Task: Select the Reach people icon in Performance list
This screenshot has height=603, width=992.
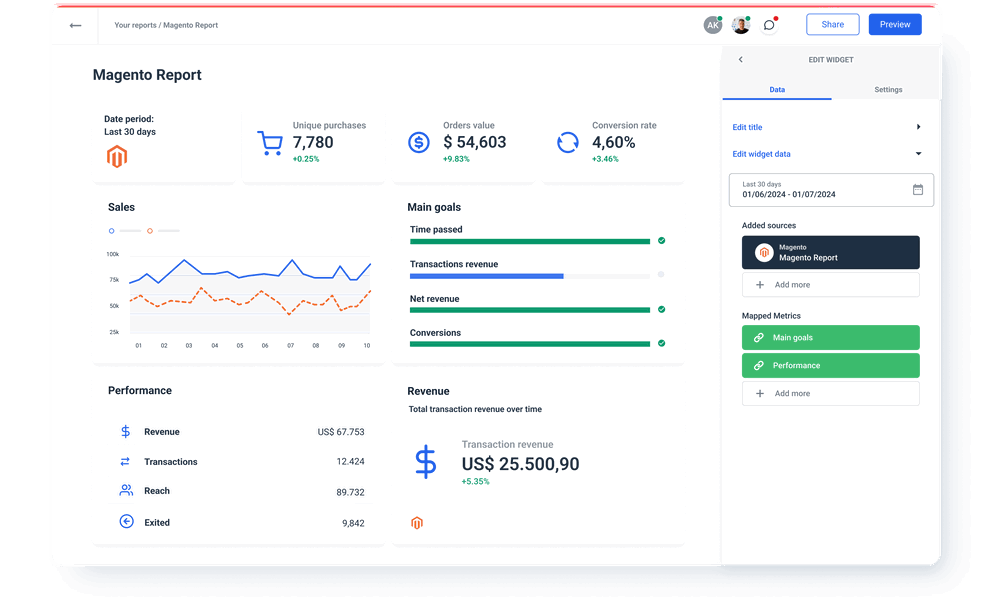Action: 124,491
